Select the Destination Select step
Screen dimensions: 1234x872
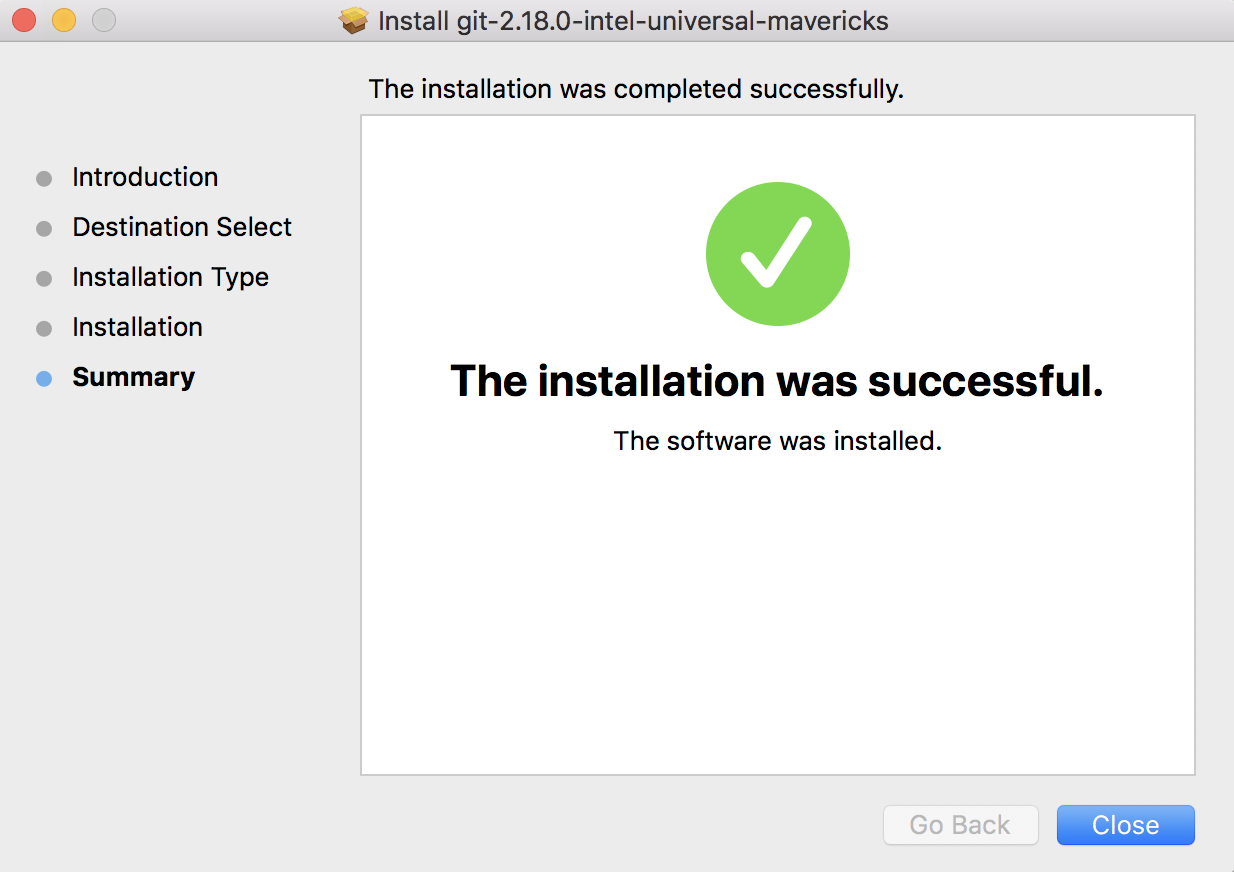[x=182, y=227]
